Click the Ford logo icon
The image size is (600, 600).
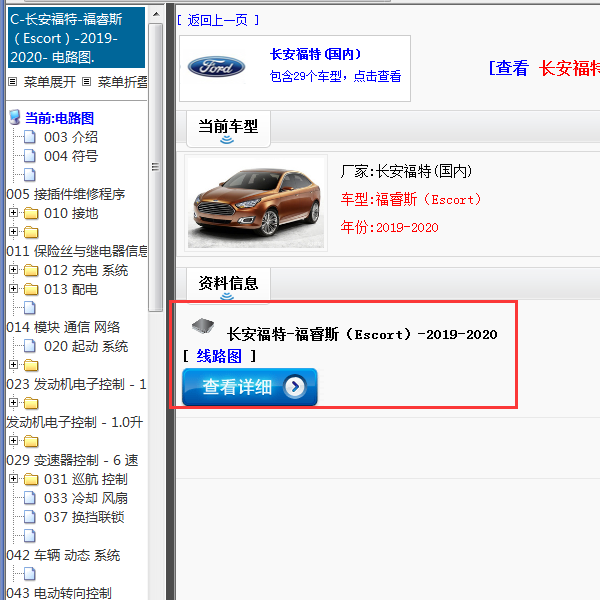tap(216, 67)
